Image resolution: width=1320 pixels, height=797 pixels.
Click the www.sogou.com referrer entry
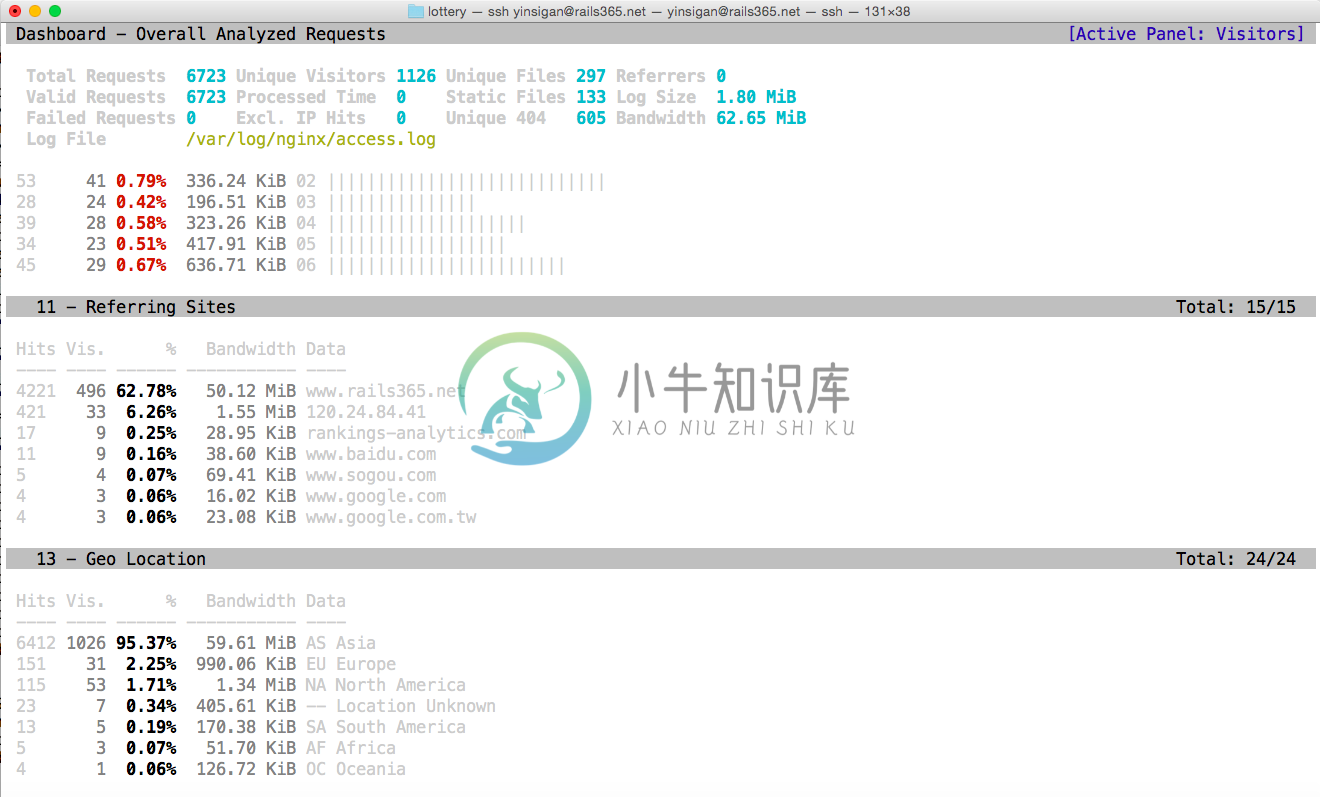coord(371,475)
